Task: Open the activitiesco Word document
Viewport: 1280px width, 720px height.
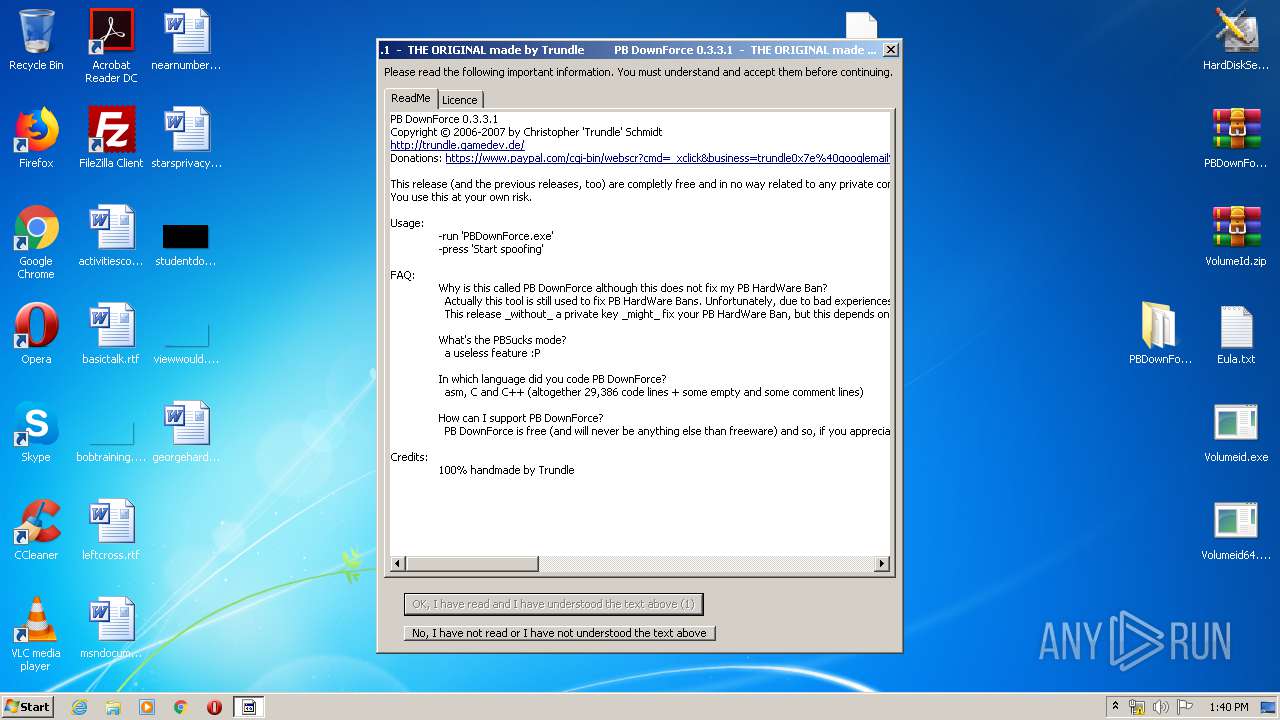Action: [x=111, y=237]
